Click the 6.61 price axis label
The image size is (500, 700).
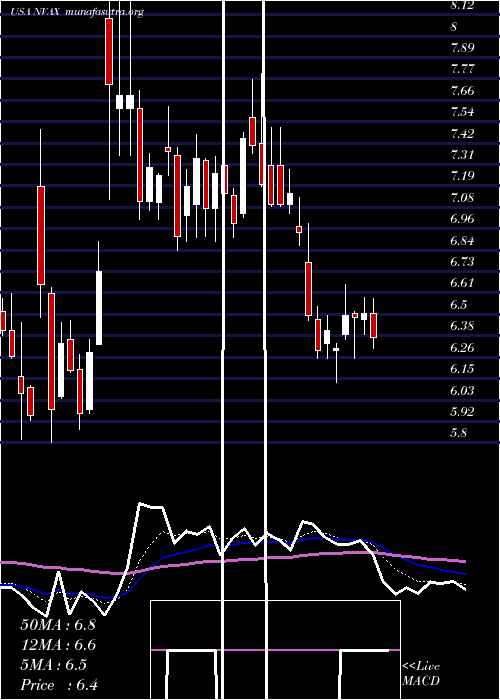click(462, 283)
